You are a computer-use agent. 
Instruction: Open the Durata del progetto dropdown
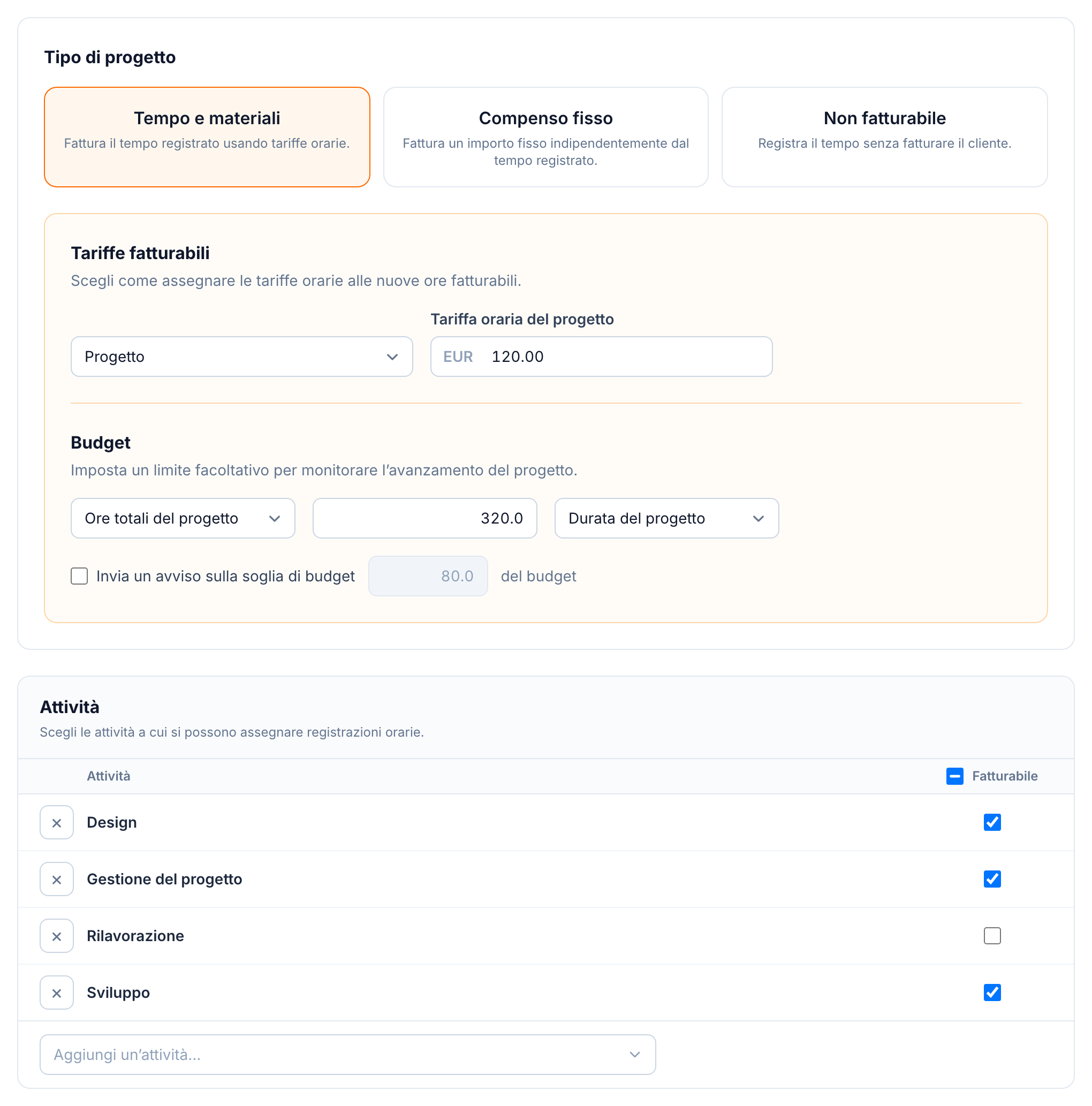pos(666,518)
